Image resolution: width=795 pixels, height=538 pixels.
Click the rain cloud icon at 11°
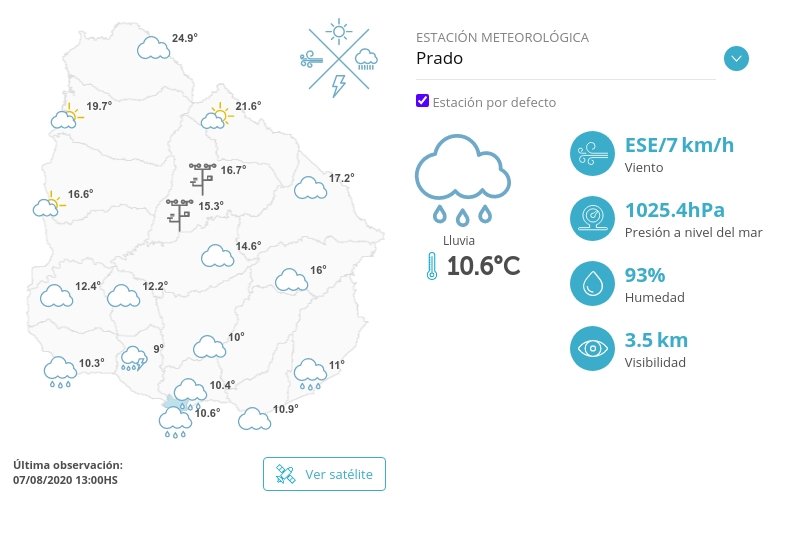pos(309,374)
